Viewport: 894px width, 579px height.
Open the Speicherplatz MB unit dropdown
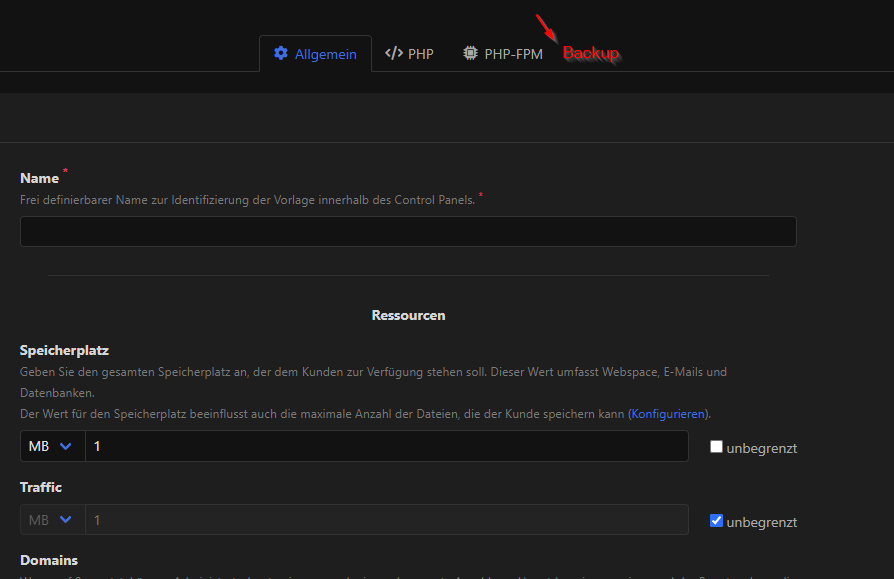coord(52,446)
